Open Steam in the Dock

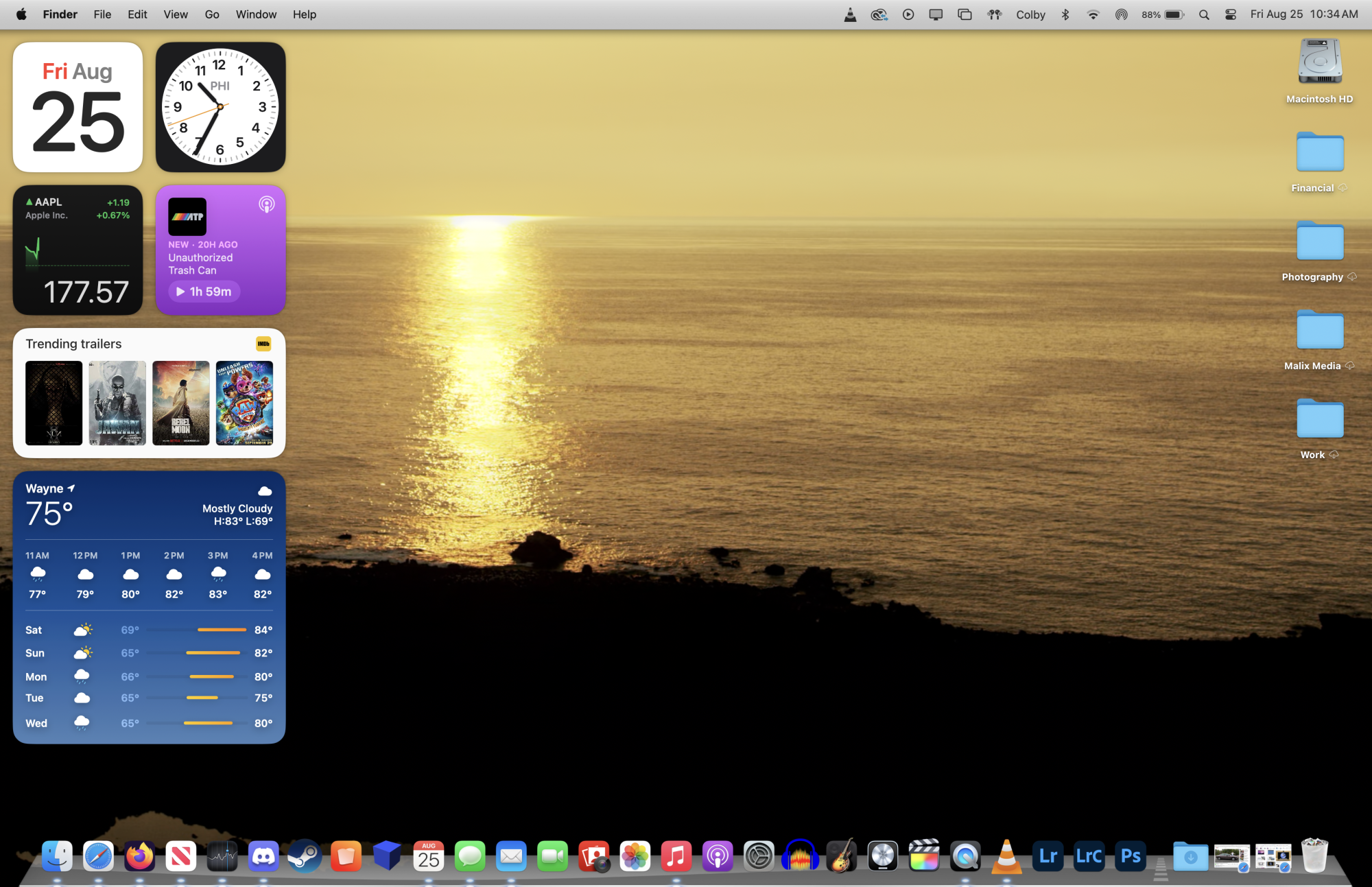305,856
